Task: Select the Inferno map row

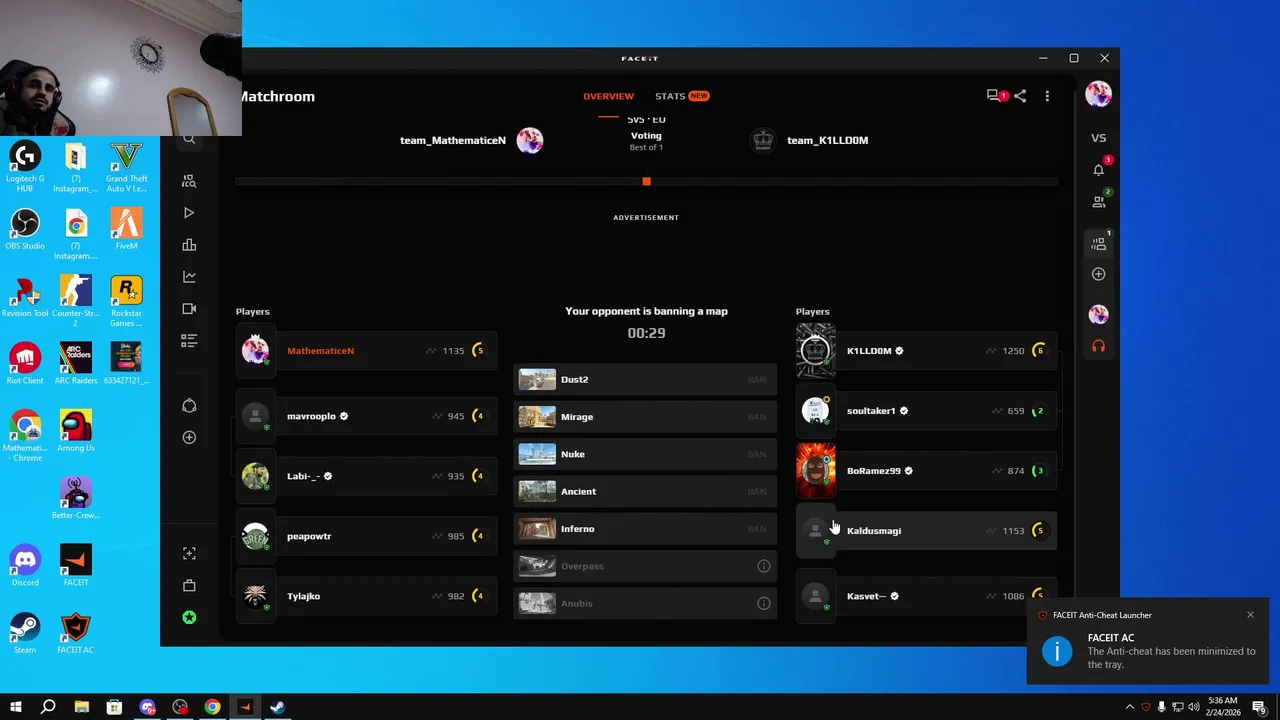Action: 645,529
